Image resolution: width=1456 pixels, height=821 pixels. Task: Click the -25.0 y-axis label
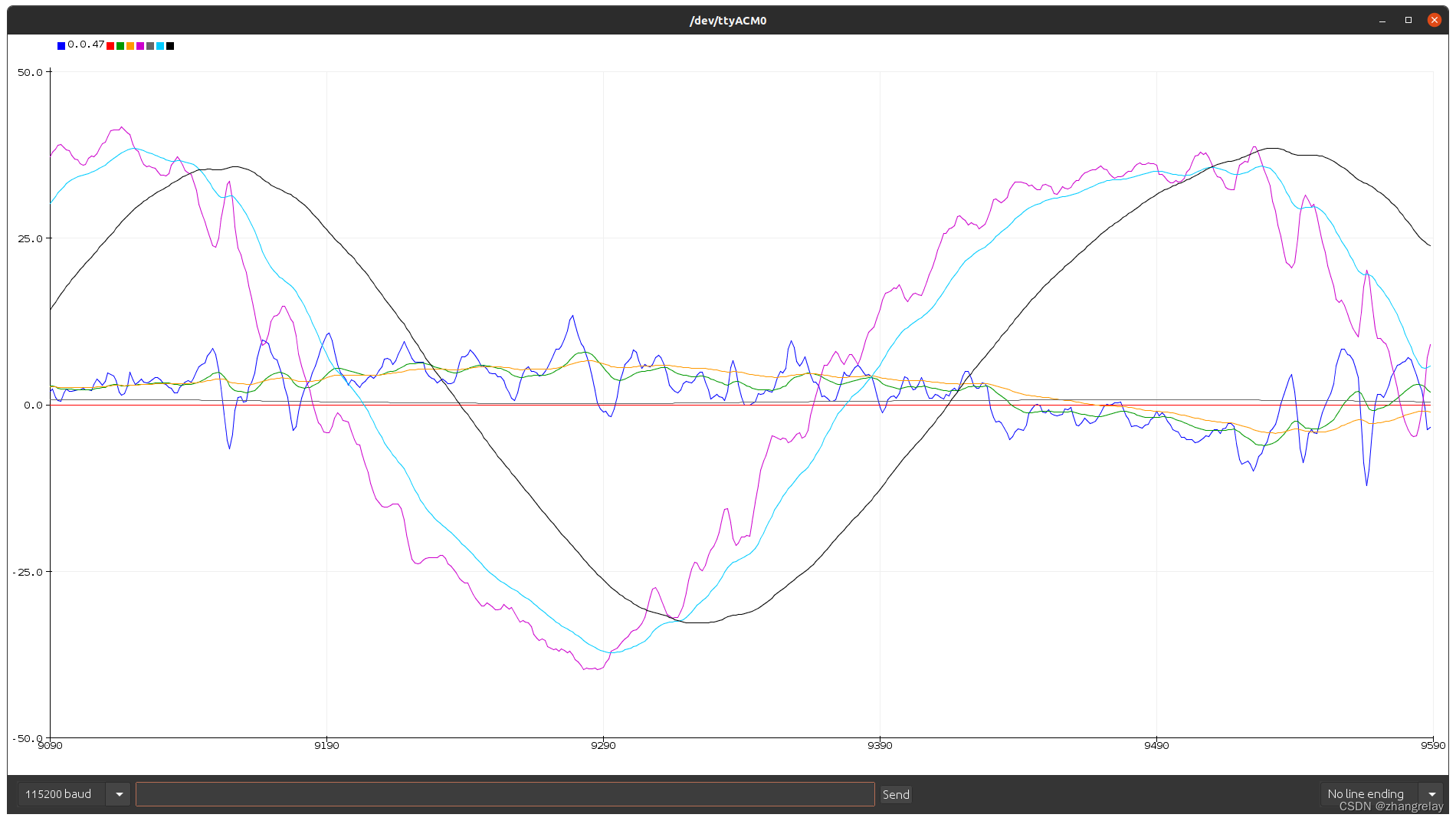click(28, 572)
